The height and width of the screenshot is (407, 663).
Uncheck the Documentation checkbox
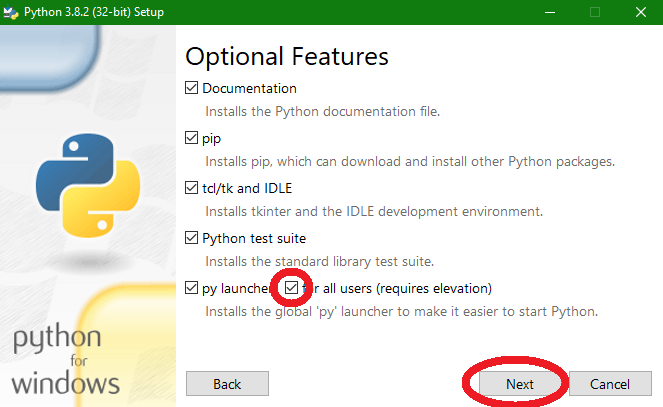[x=191, y=88]
